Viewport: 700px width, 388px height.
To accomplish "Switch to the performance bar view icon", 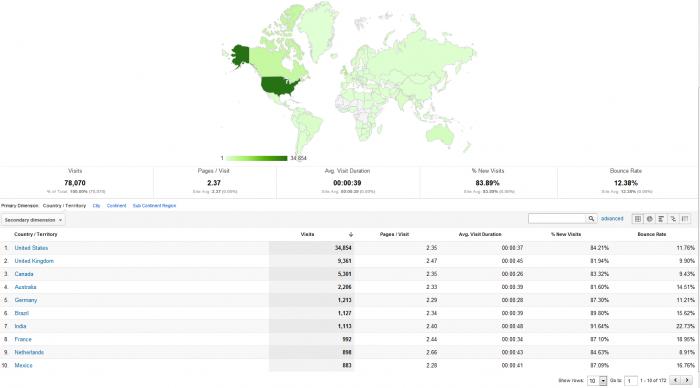I will pyautogui.click(x=661, y=219).
